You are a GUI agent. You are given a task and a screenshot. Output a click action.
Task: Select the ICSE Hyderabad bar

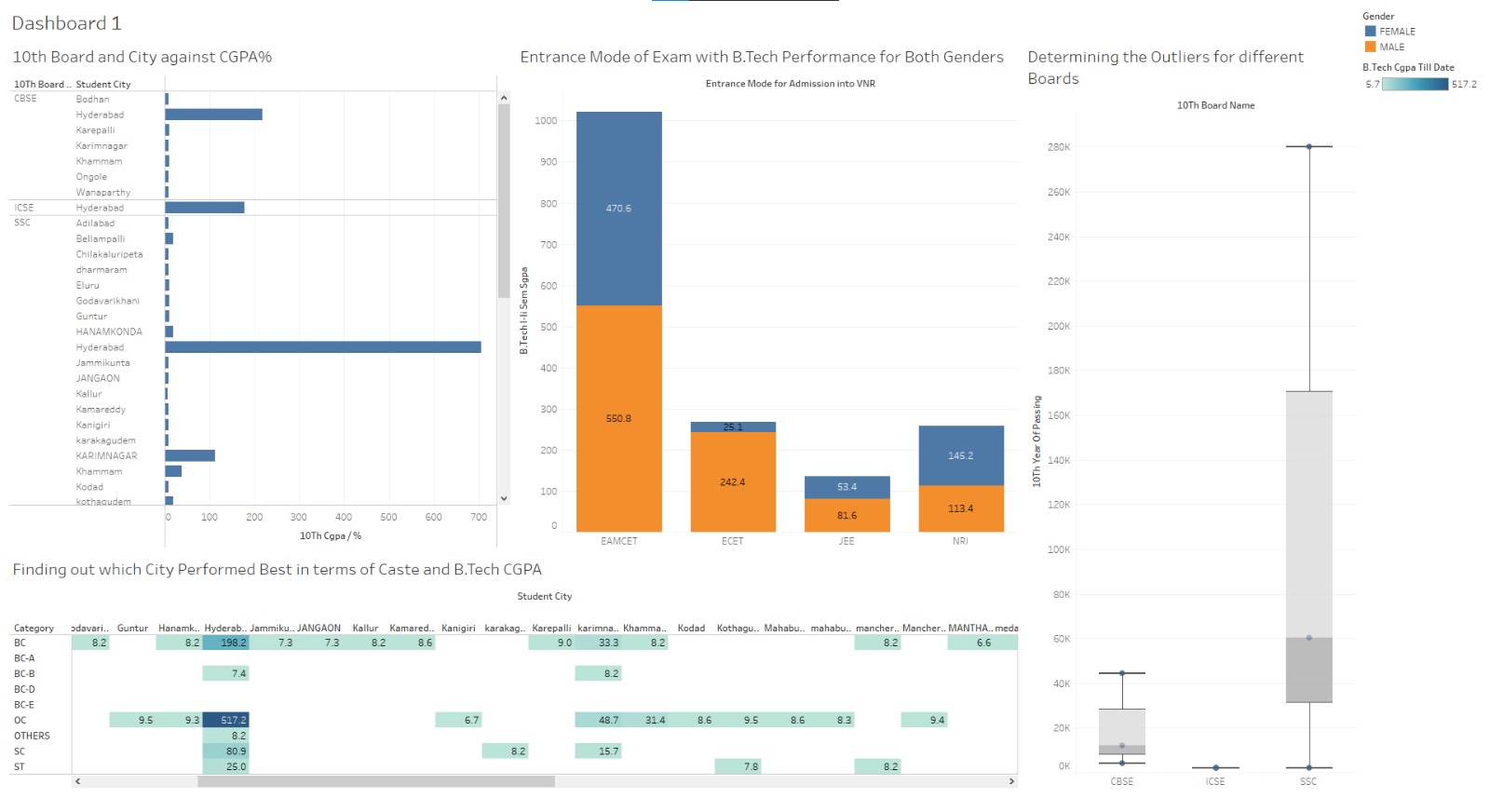(x=205, y=208)
